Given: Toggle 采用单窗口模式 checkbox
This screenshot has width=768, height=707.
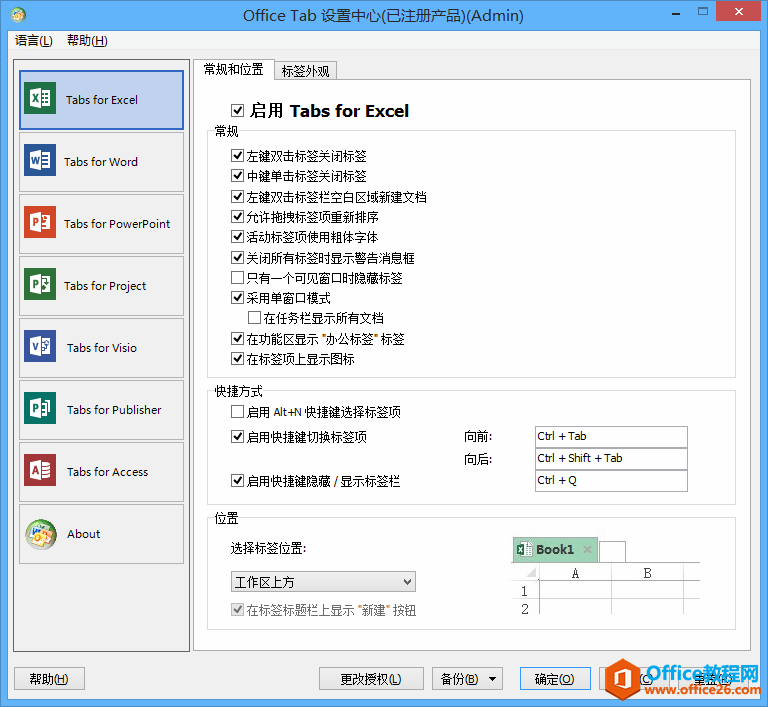Looking at the screenshot, I should [238, 298].
